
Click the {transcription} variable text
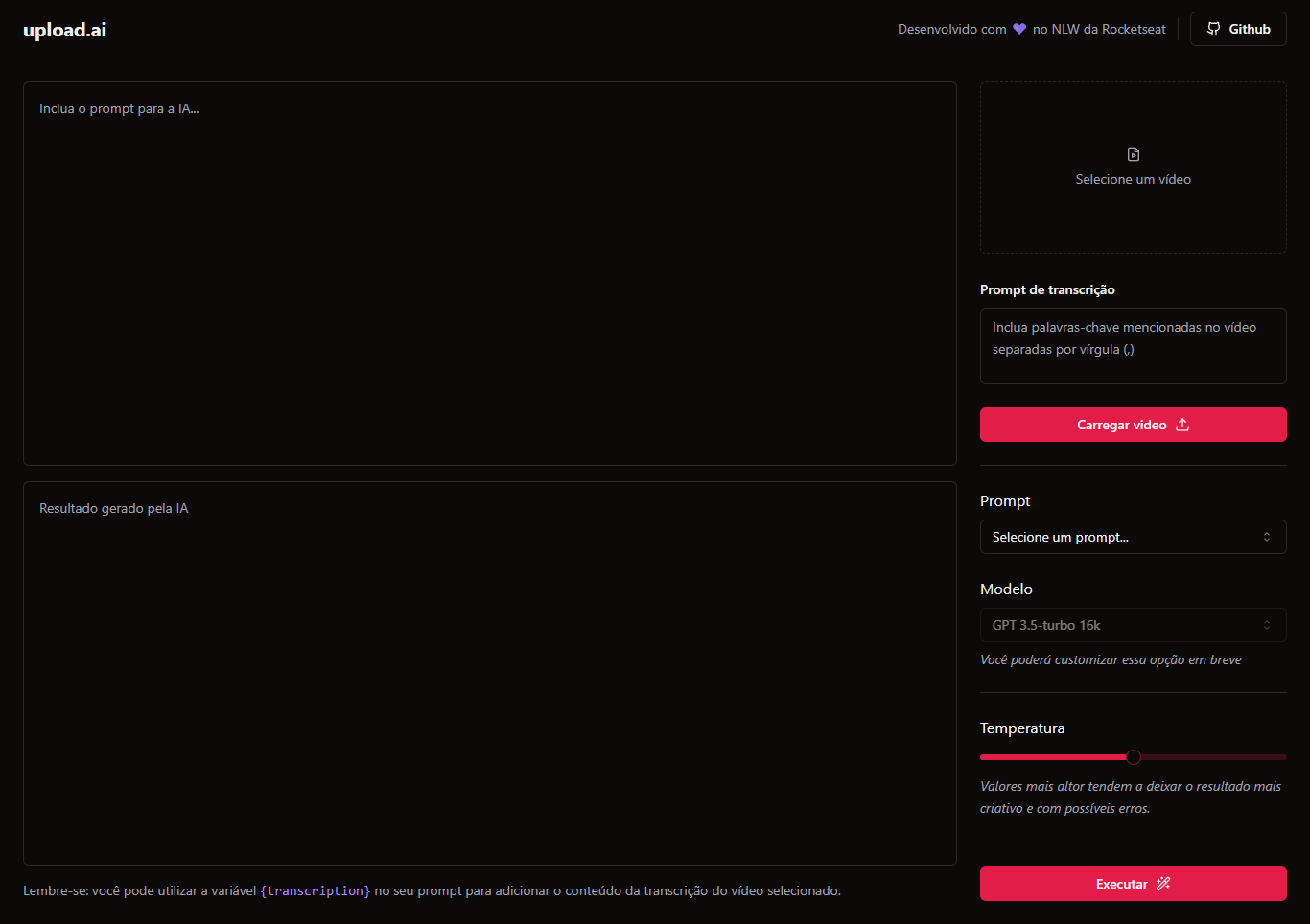pos(316,891)
